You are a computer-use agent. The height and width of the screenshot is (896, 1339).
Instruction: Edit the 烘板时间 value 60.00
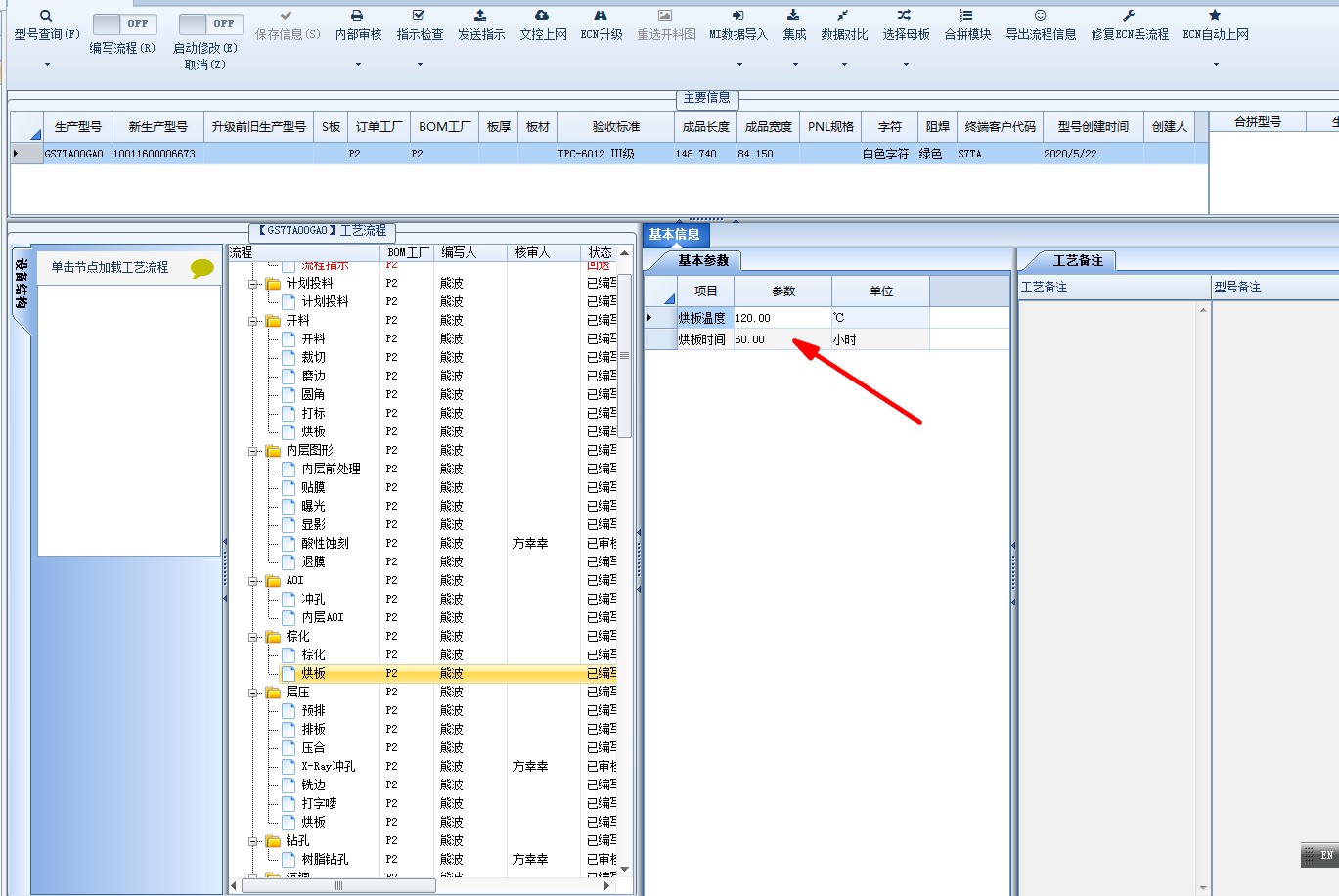781,339
